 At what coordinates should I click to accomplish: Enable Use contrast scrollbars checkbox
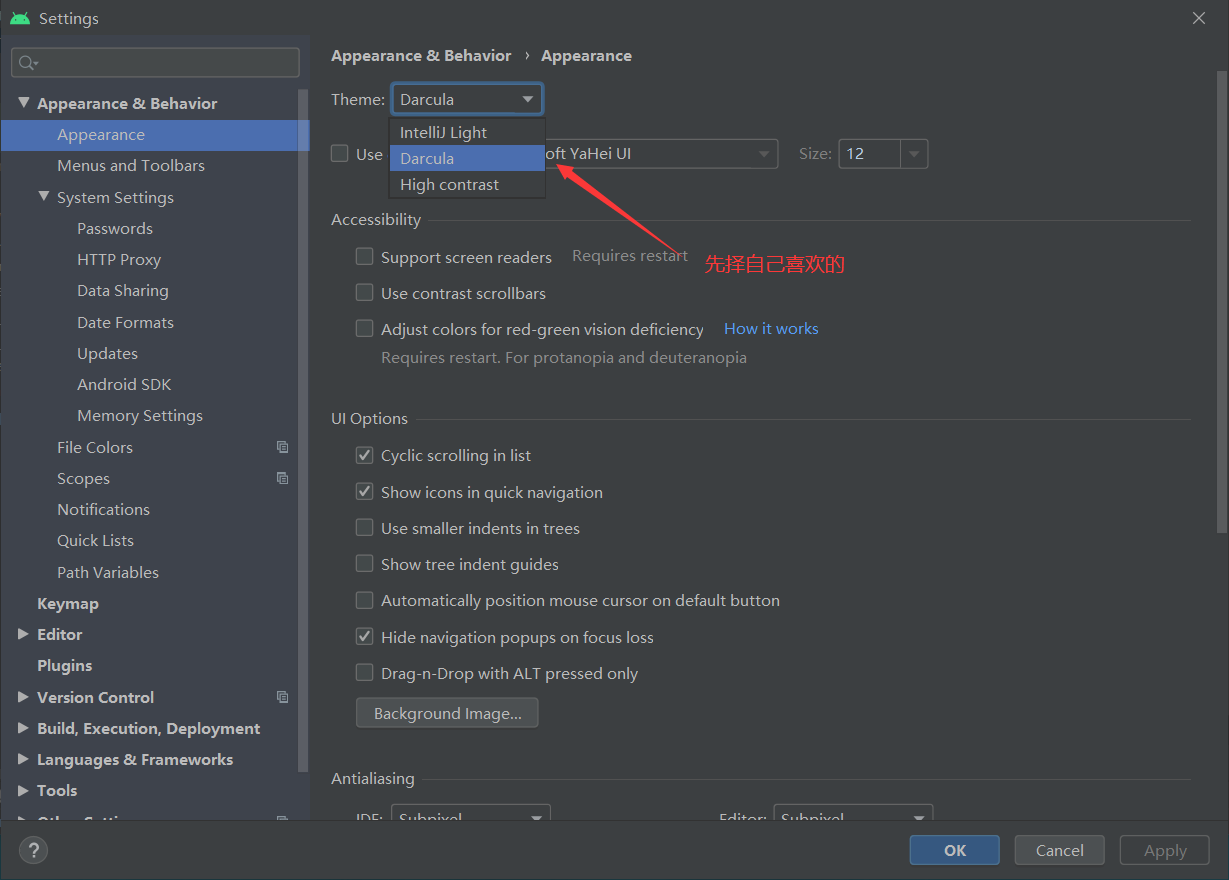pyautogui.click(x=365, y=293)
